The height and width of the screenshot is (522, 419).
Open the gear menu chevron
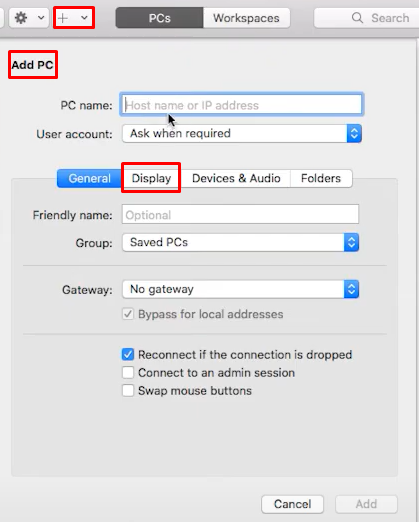coord(41,18)
